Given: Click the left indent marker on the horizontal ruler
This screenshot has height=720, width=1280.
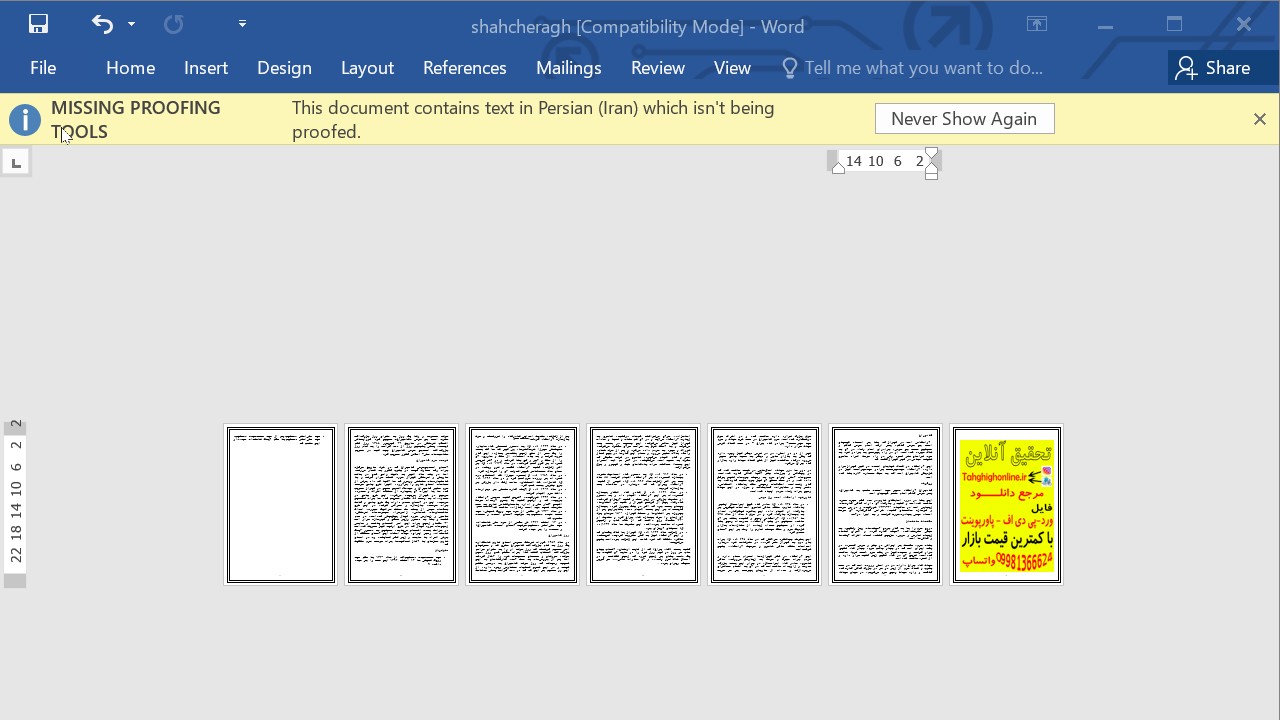Looking at the screenshot, I should [838, 168].
